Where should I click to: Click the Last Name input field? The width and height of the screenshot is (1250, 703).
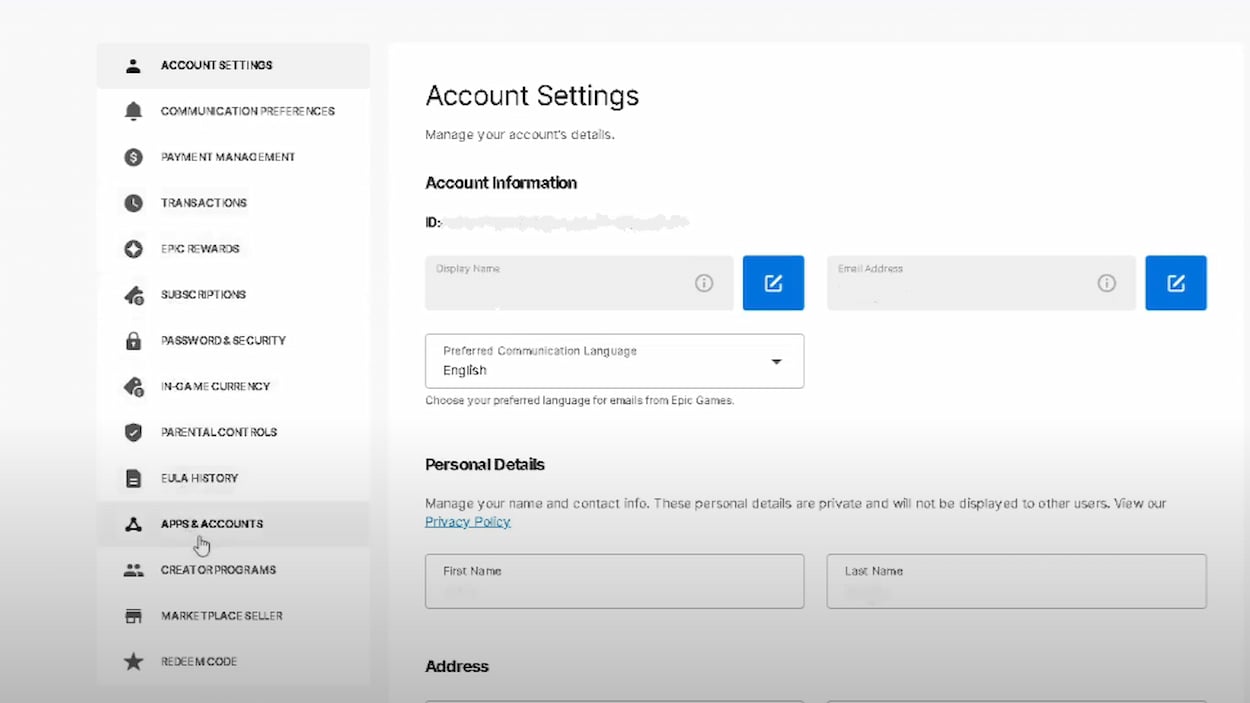(1016, 582)
